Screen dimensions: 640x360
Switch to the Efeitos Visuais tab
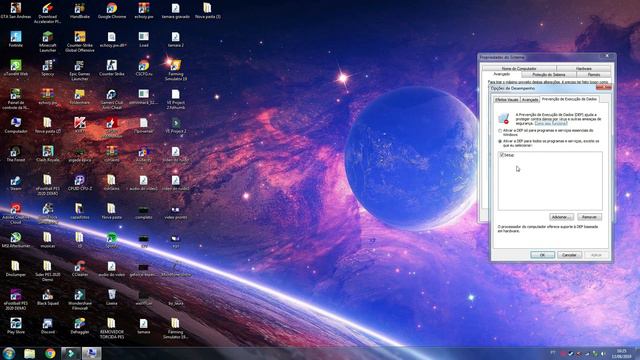[506, 100]
